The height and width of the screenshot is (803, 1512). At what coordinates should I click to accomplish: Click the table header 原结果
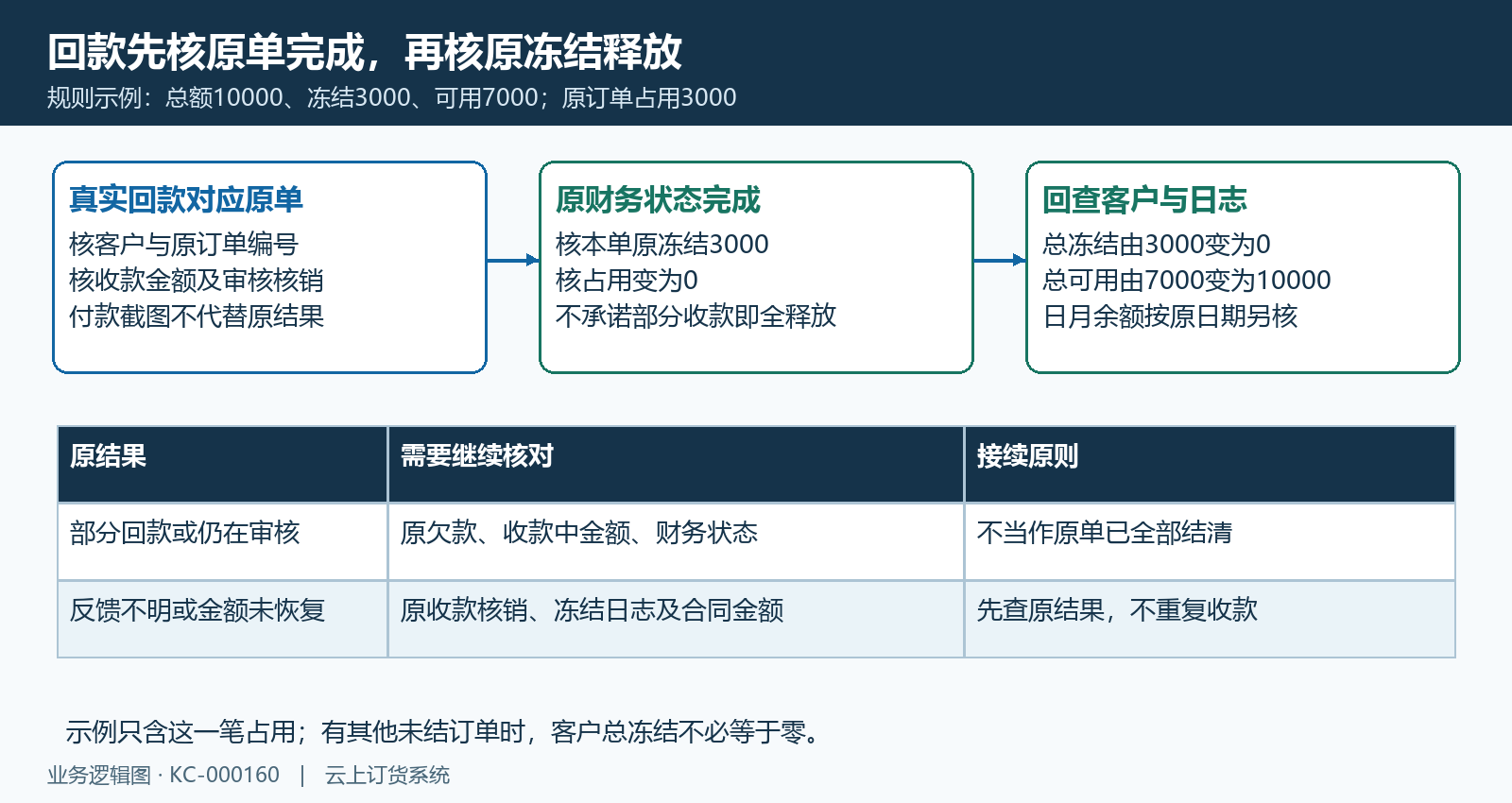[x=222, y=464]
